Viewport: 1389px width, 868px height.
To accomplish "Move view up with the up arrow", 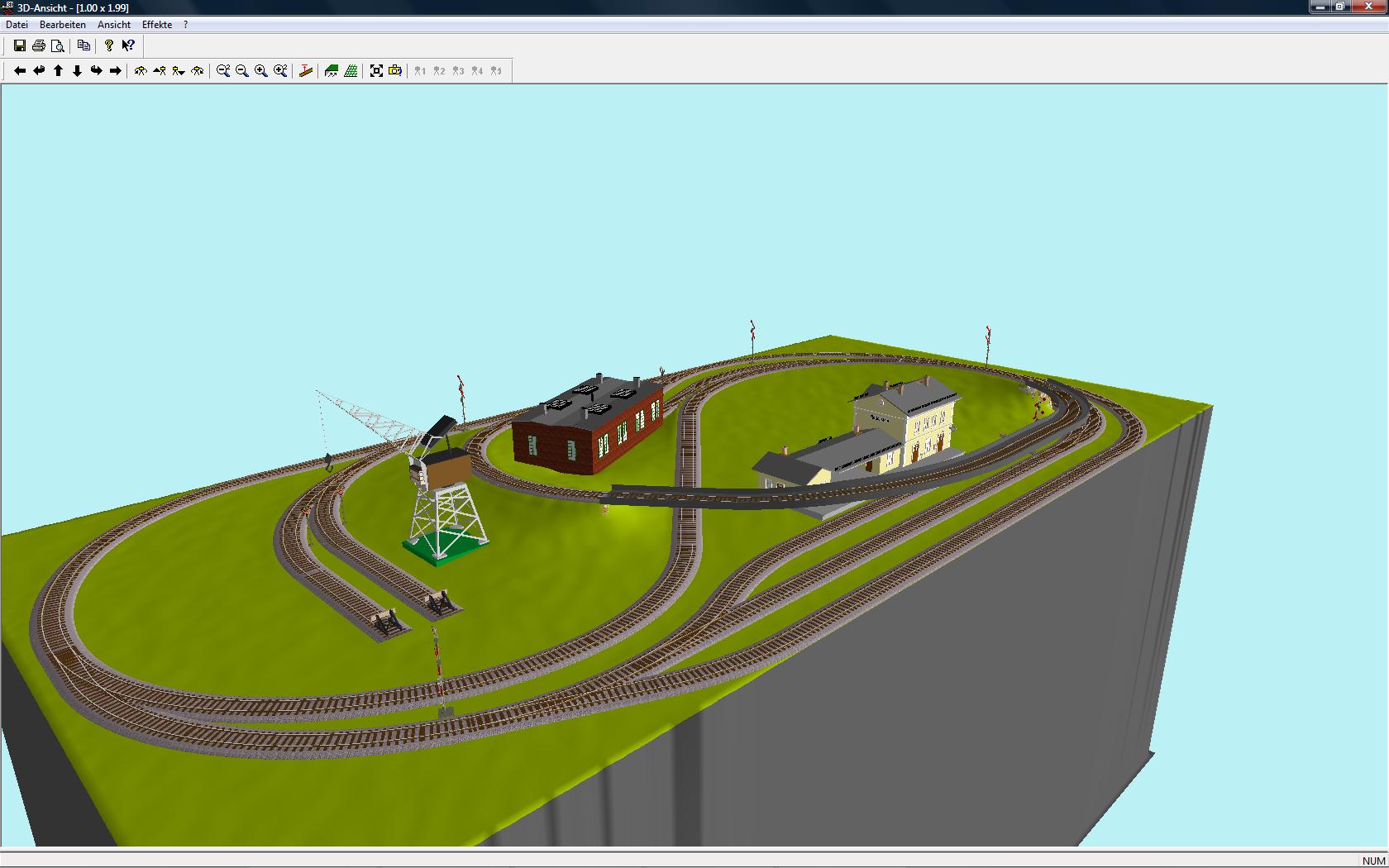I will [58, 71].
